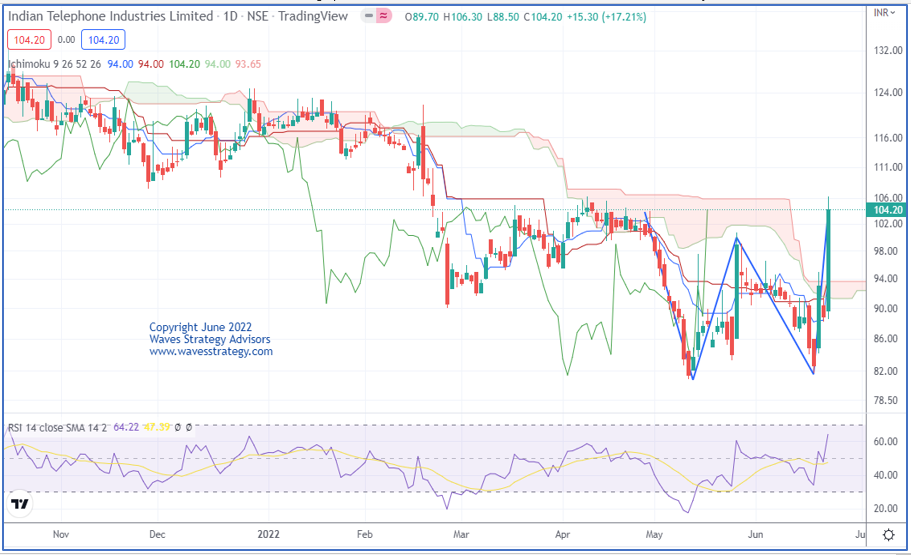
Task: Click the green Ichimoku value 104.20
Action: point(184,64)
